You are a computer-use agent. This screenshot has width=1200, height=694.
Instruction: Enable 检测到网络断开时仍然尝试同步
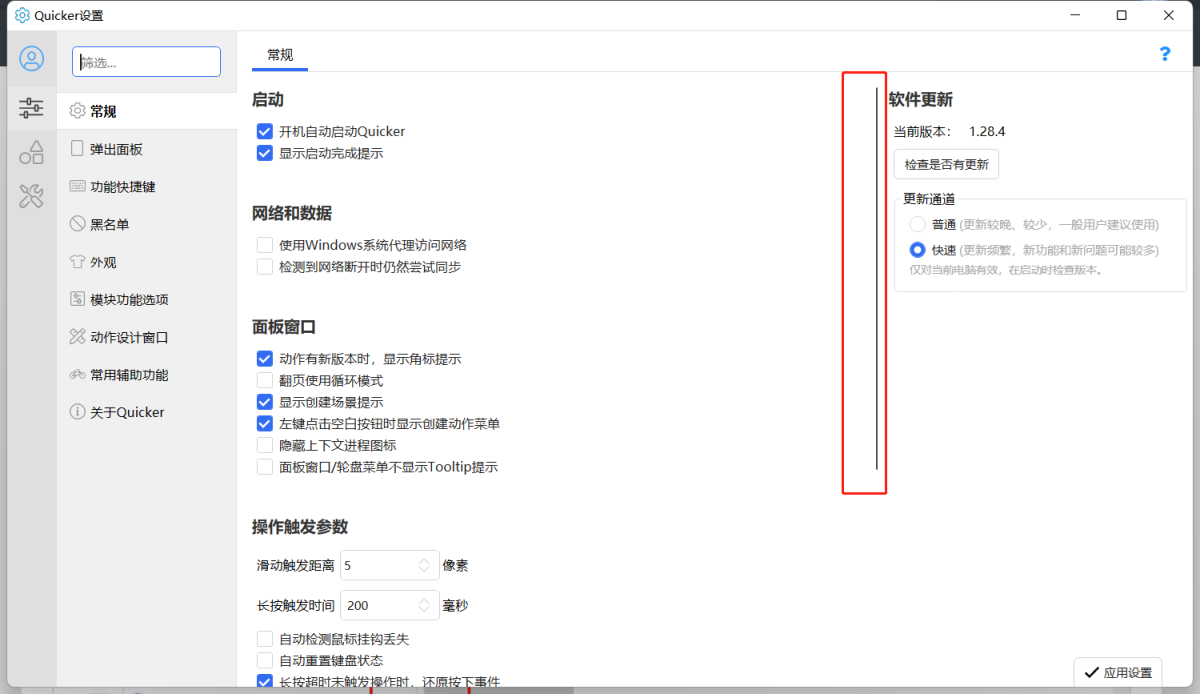(265, 267)
